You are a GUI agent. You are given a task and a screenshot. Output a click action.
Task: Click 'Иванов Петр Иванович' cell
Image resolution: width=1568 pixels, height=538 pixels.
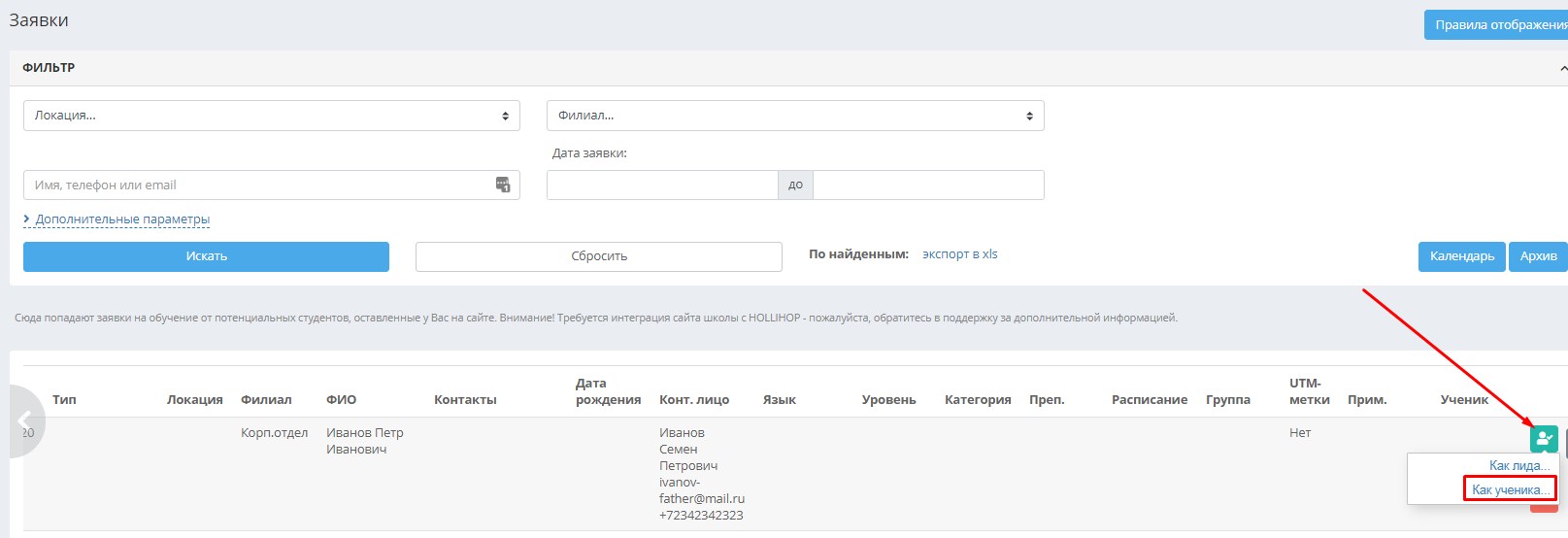coord(365,441)
